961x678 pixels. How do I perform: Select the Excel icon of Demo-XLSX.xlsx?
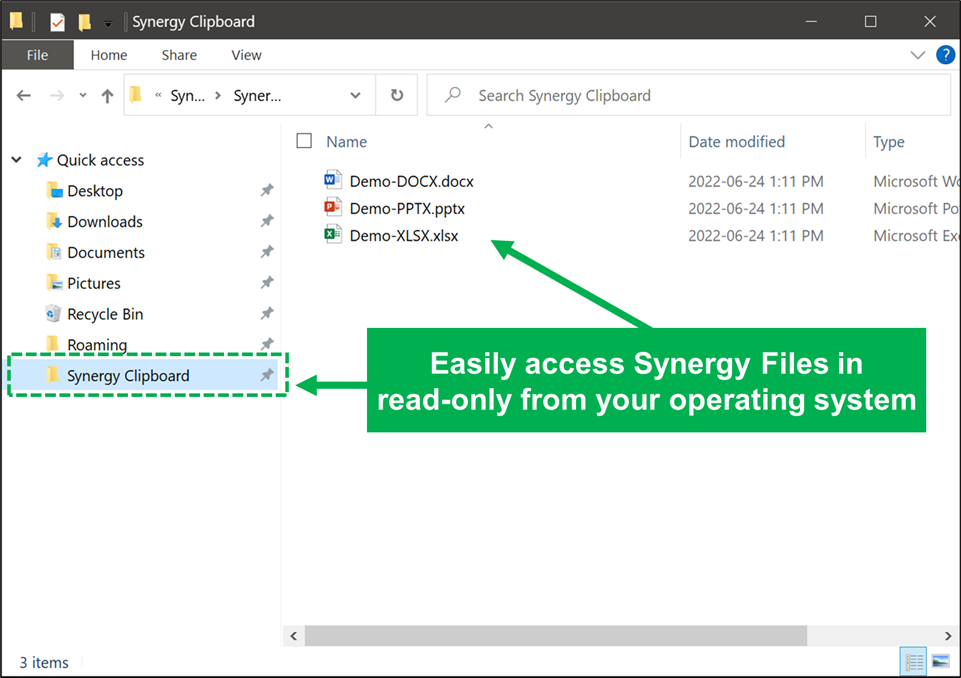coord(333,234)
